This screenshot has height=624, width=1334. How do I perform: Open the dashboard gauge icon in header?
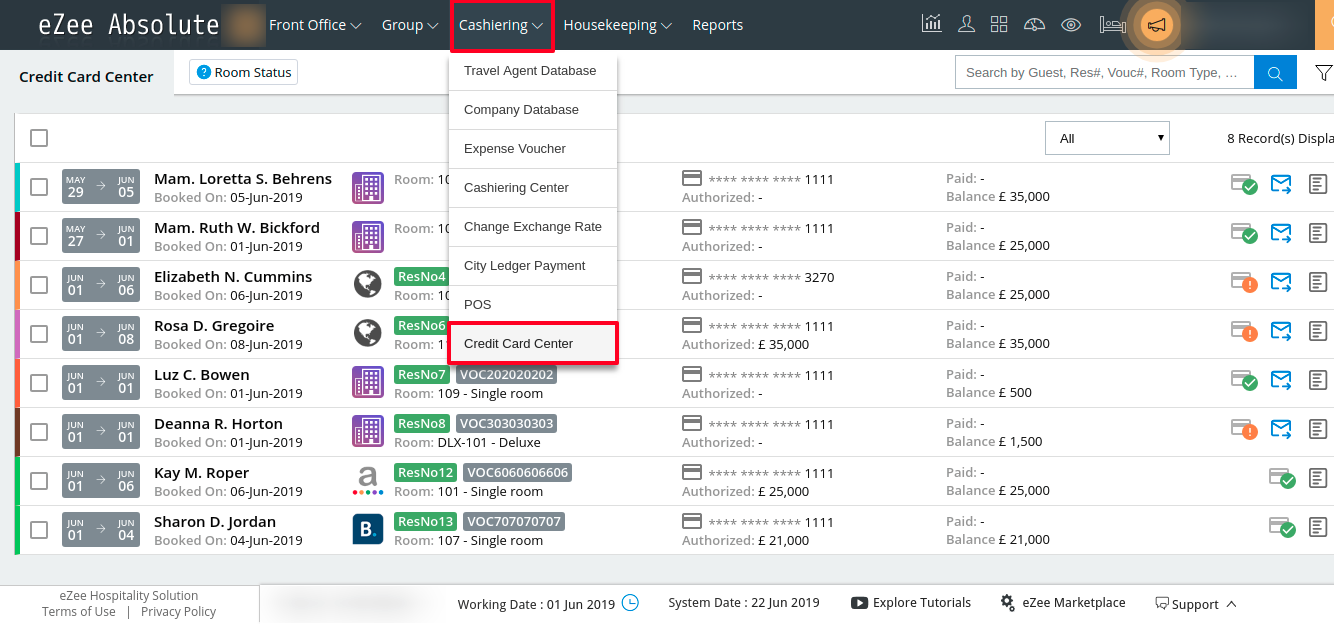point(1035,25)
